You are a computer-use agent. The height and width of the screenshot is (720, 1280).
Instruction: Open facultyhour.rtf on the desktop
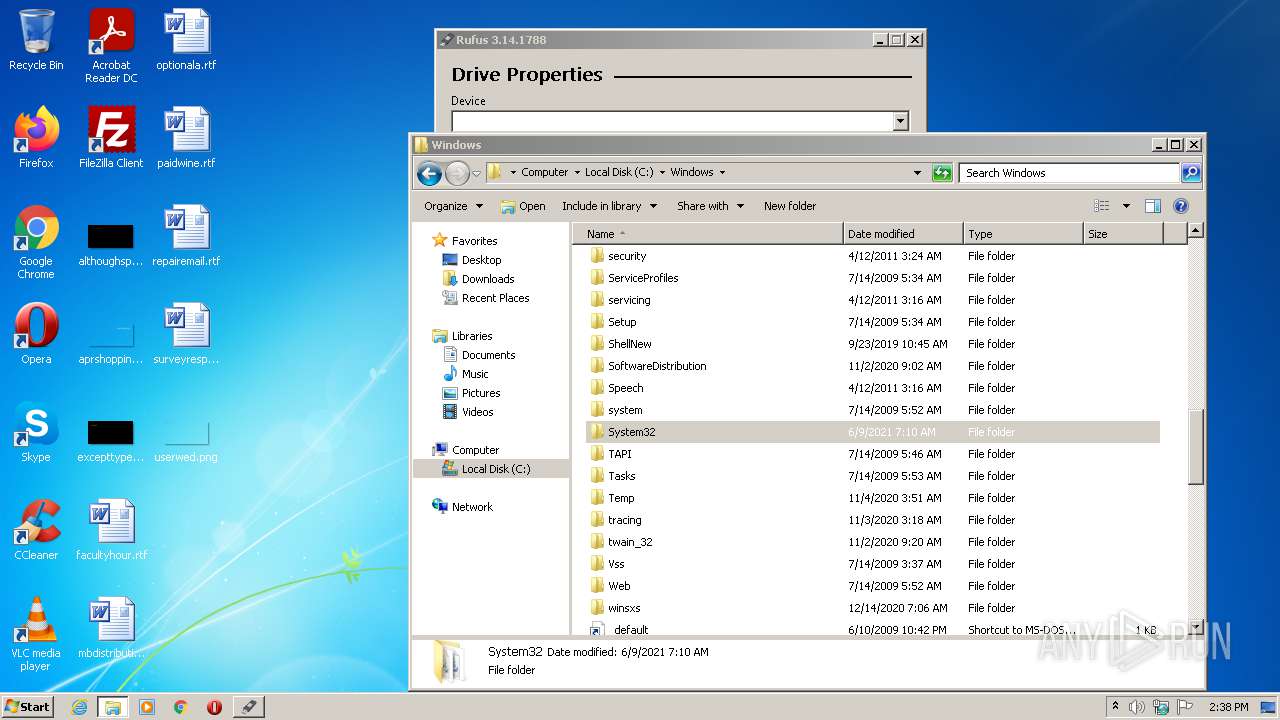tap(111, 530)
